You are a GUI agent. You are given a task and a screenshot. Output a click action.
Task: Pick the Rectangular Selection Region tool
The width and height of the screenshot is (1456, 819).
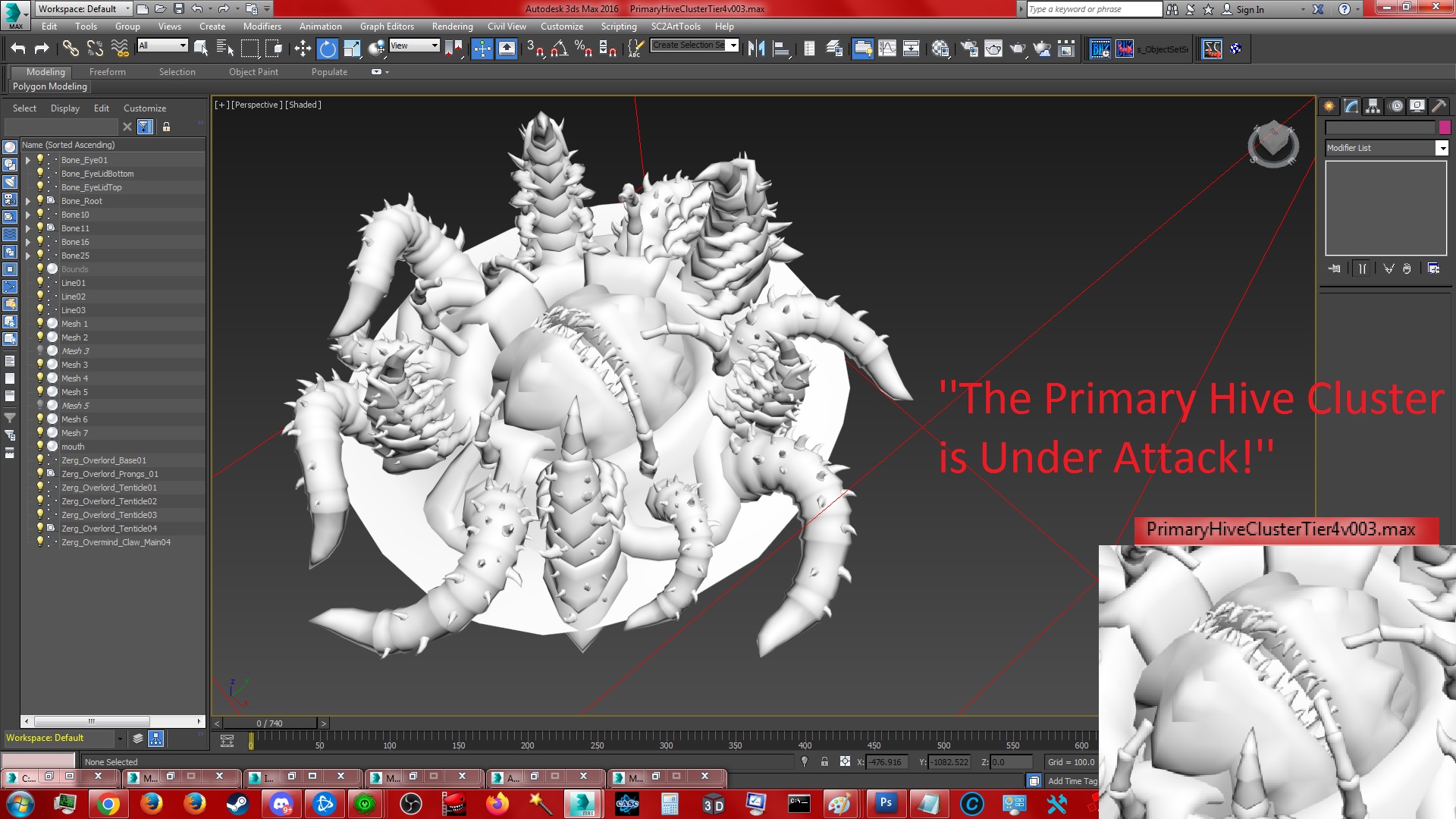249,49
